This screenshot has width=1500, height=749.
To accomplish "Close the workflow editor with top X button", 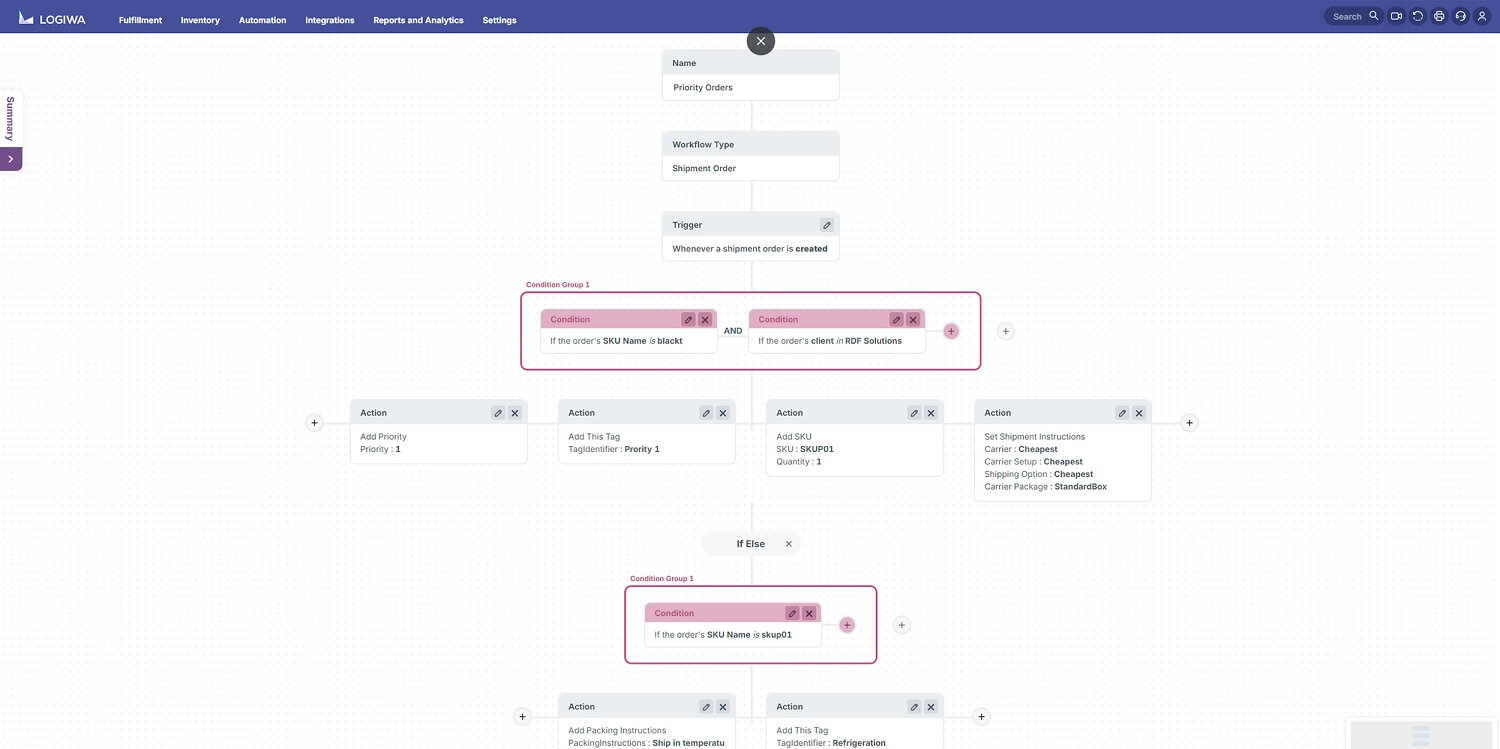I will 761,41.
